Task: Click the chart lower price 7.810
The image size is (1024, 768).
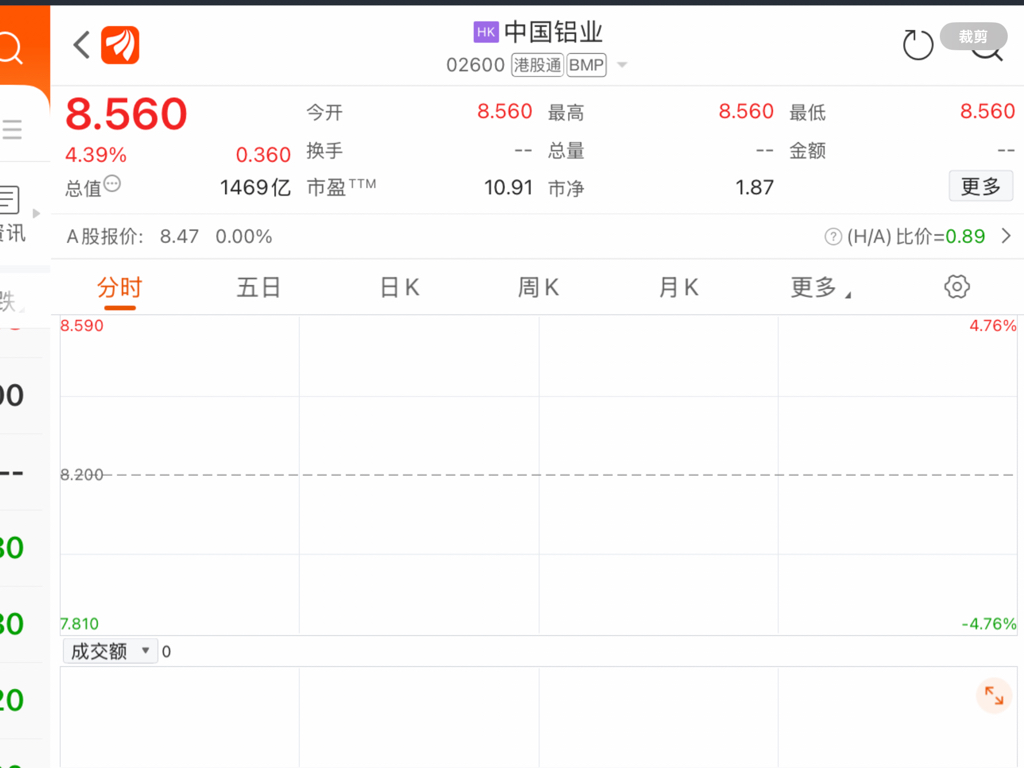Action: (80, 624)
